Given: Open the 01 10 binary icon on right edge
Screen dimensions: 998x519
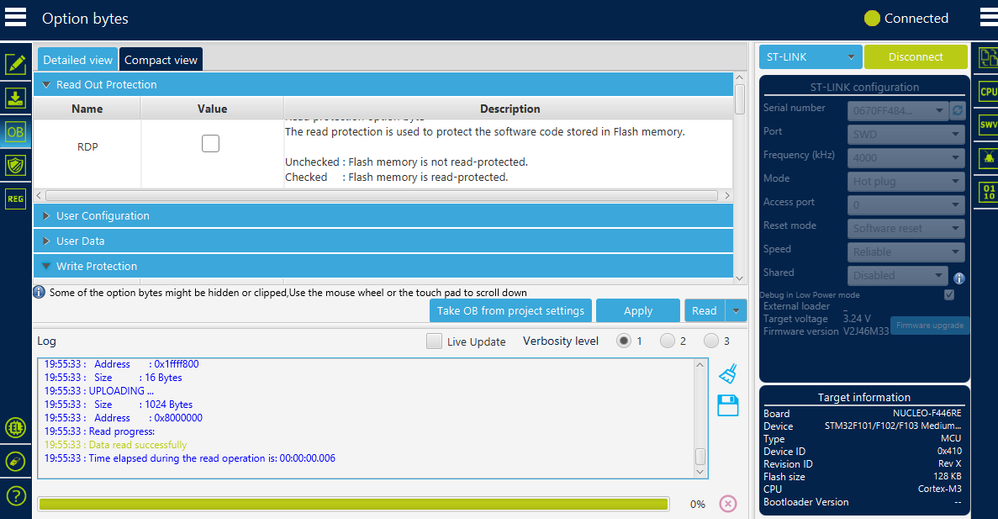Looking at the screenshot, I should [988, 192].
